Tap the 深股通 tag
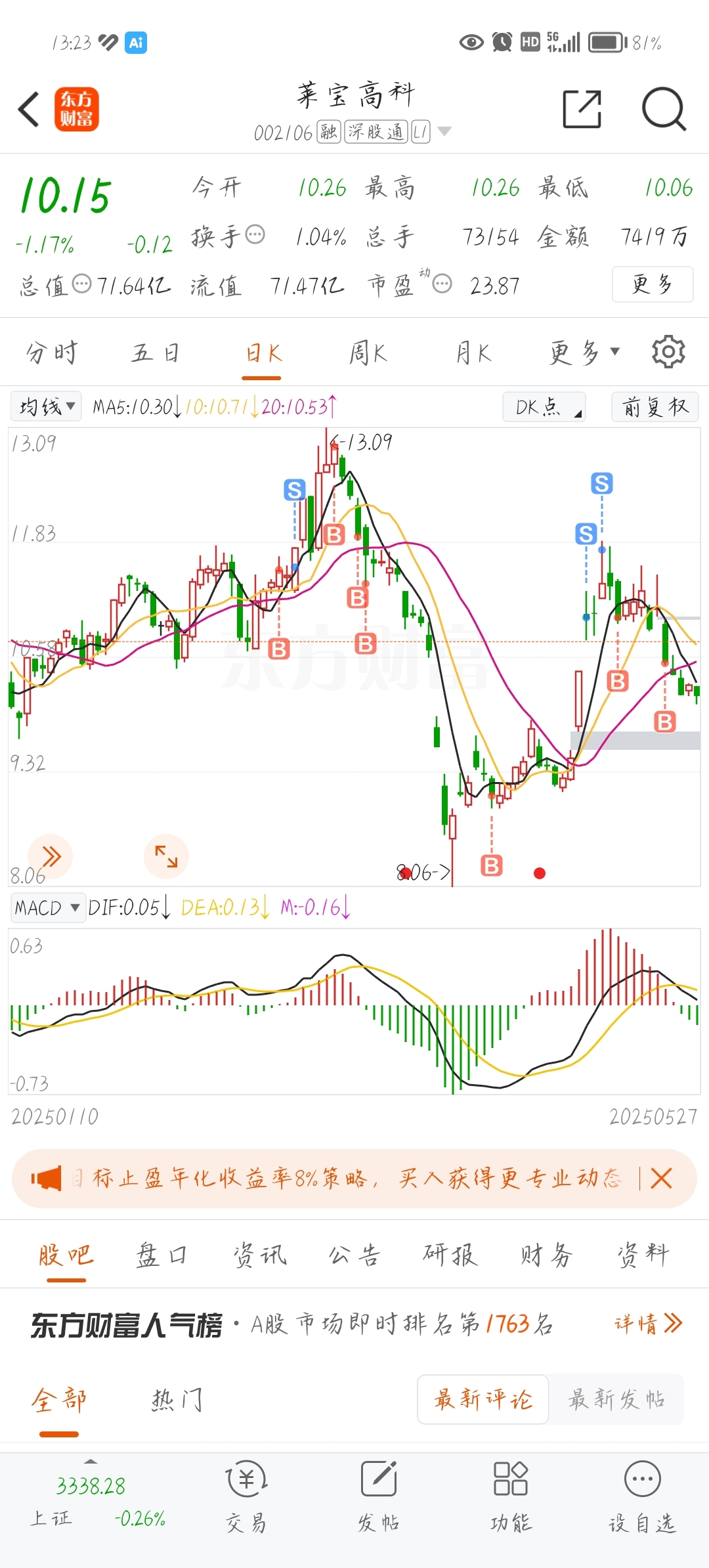The height and width of the screenshot is (1568, 709). [376, 132]
